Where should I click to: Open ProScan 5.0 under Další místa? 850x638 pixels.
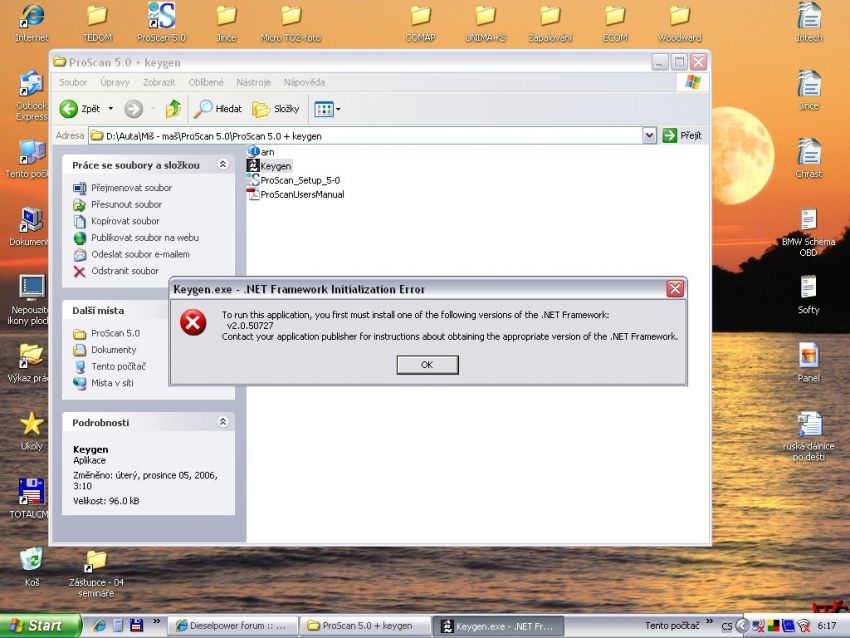[107, 333]
